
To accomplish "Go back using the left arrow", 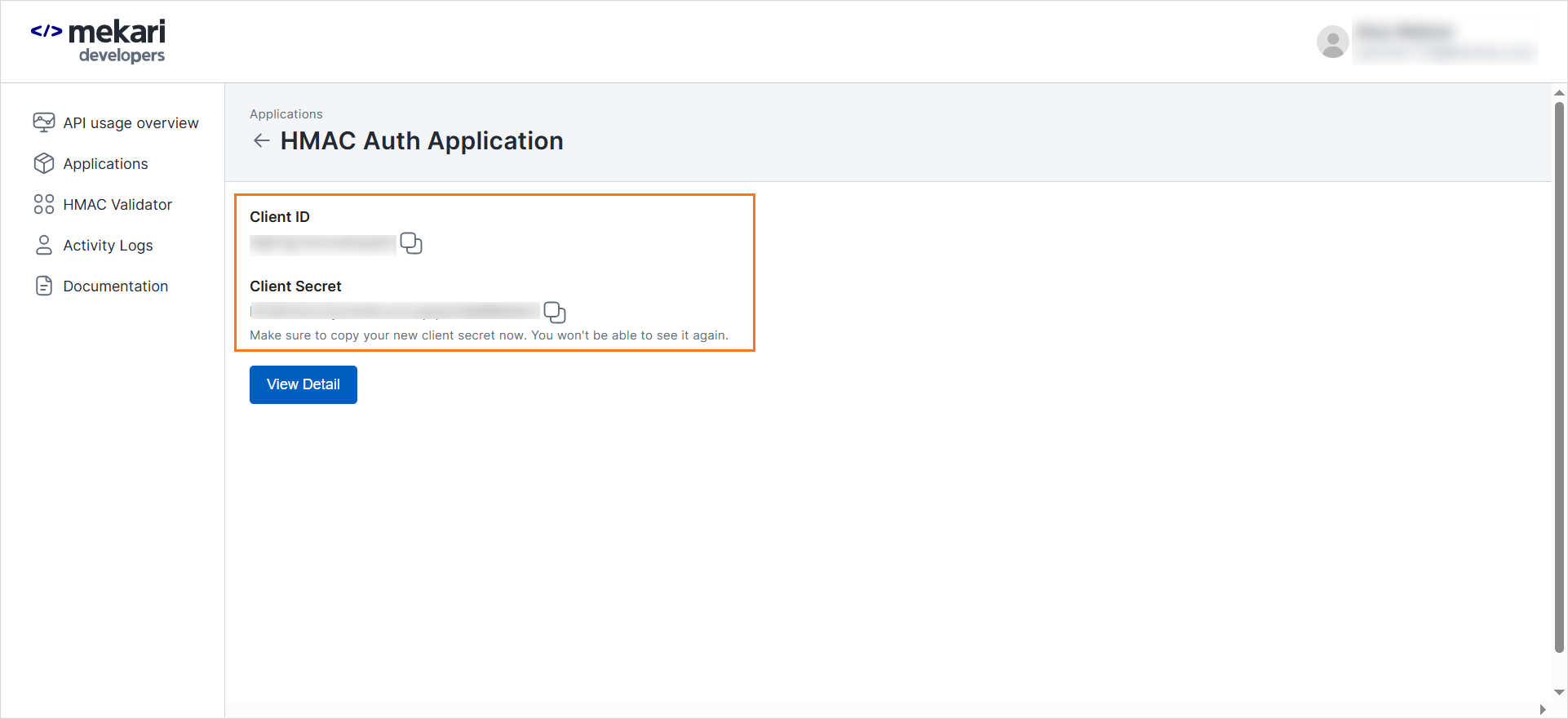I will (261, 141).
